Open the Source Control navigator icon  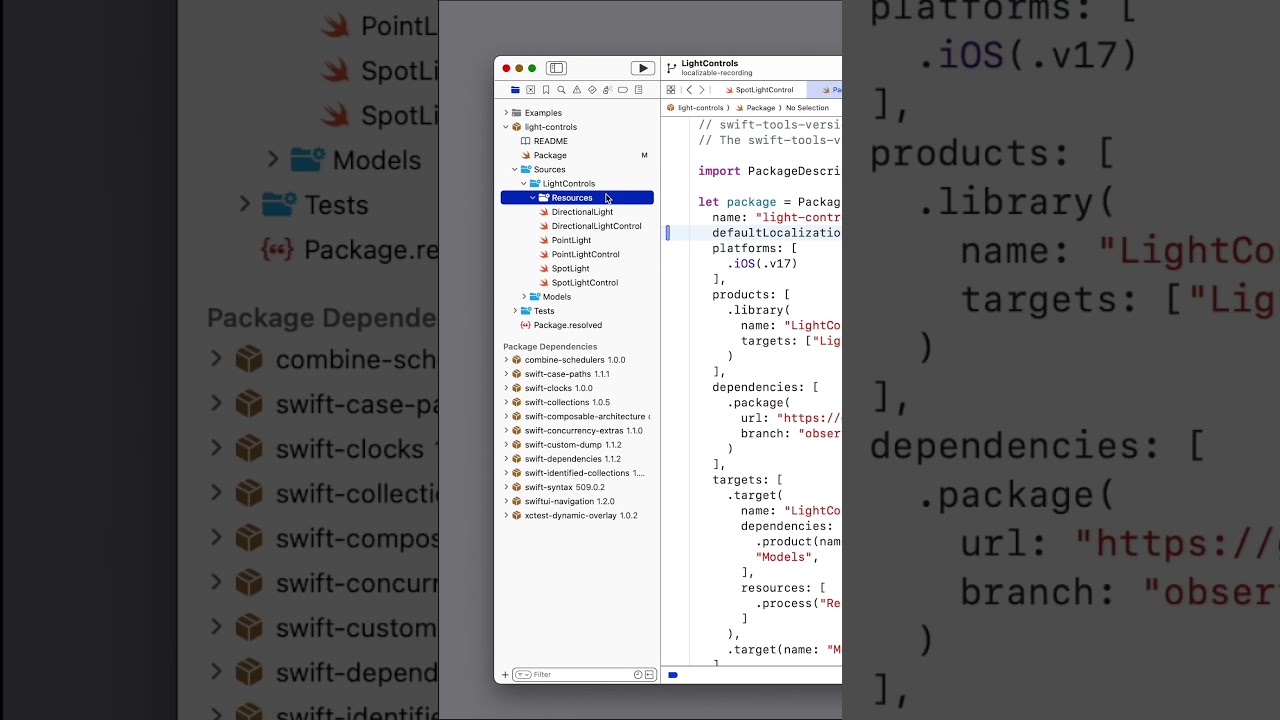pos(531,90)
